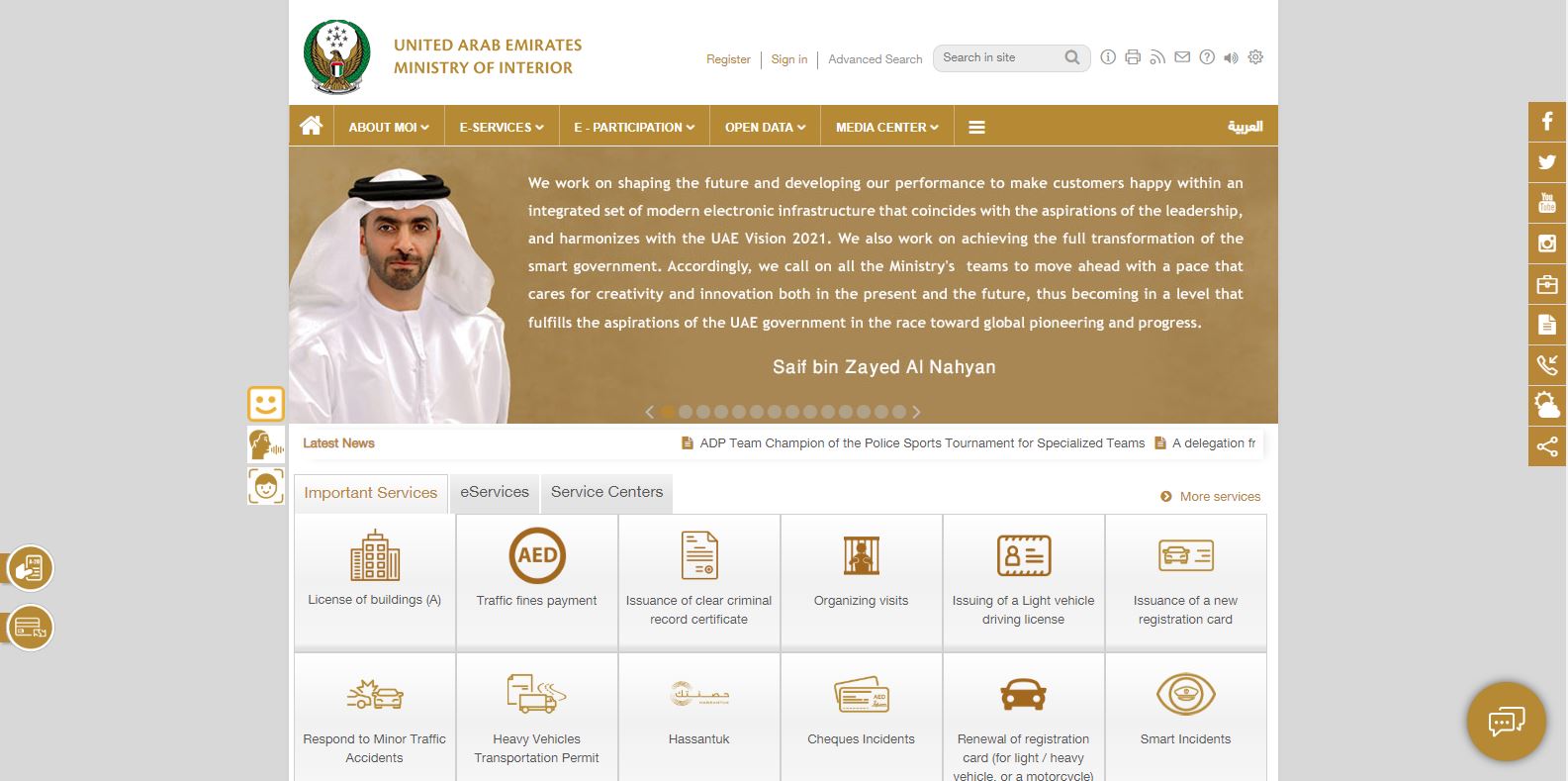The width and height of the screenshot is (1568, 781).
Task: Open the Hassantuk service
Action: coord(698,718)
